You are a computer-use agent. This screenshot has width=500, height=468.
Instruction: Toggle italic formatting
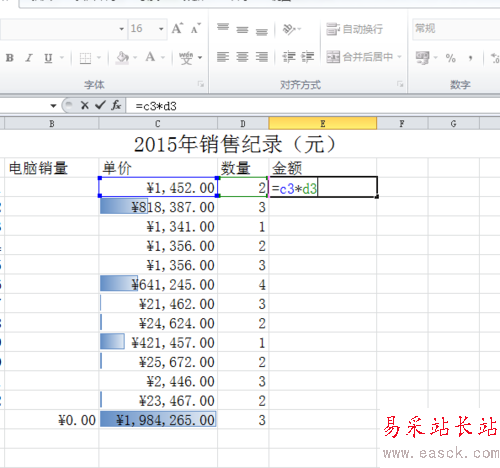click(29, 58)
